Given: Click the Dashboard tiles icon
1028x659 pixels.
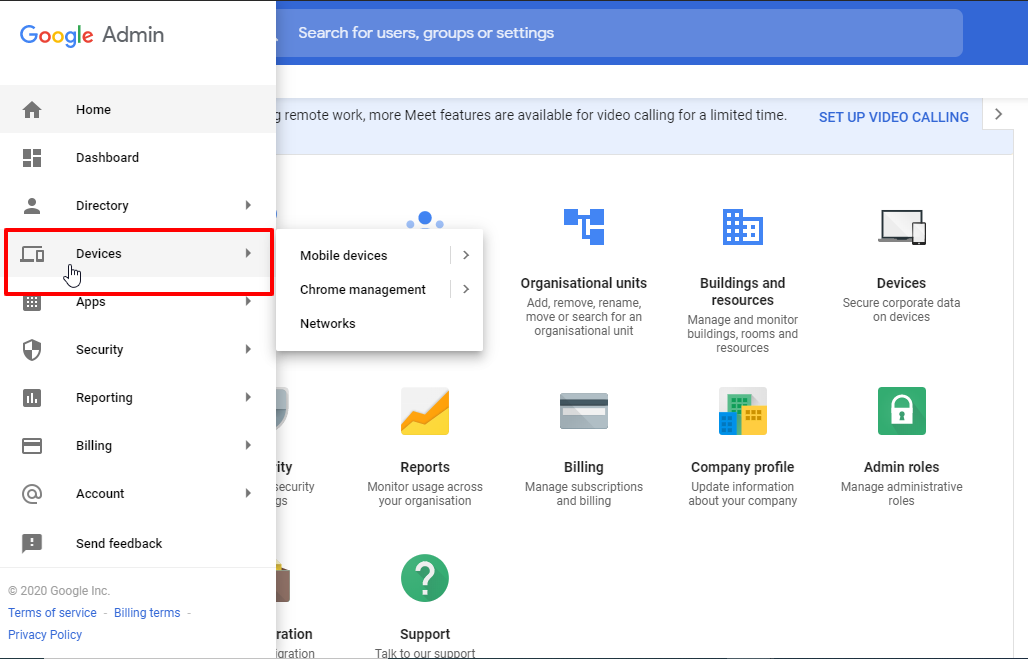Looking at the screenshot, I should point(31,157).
